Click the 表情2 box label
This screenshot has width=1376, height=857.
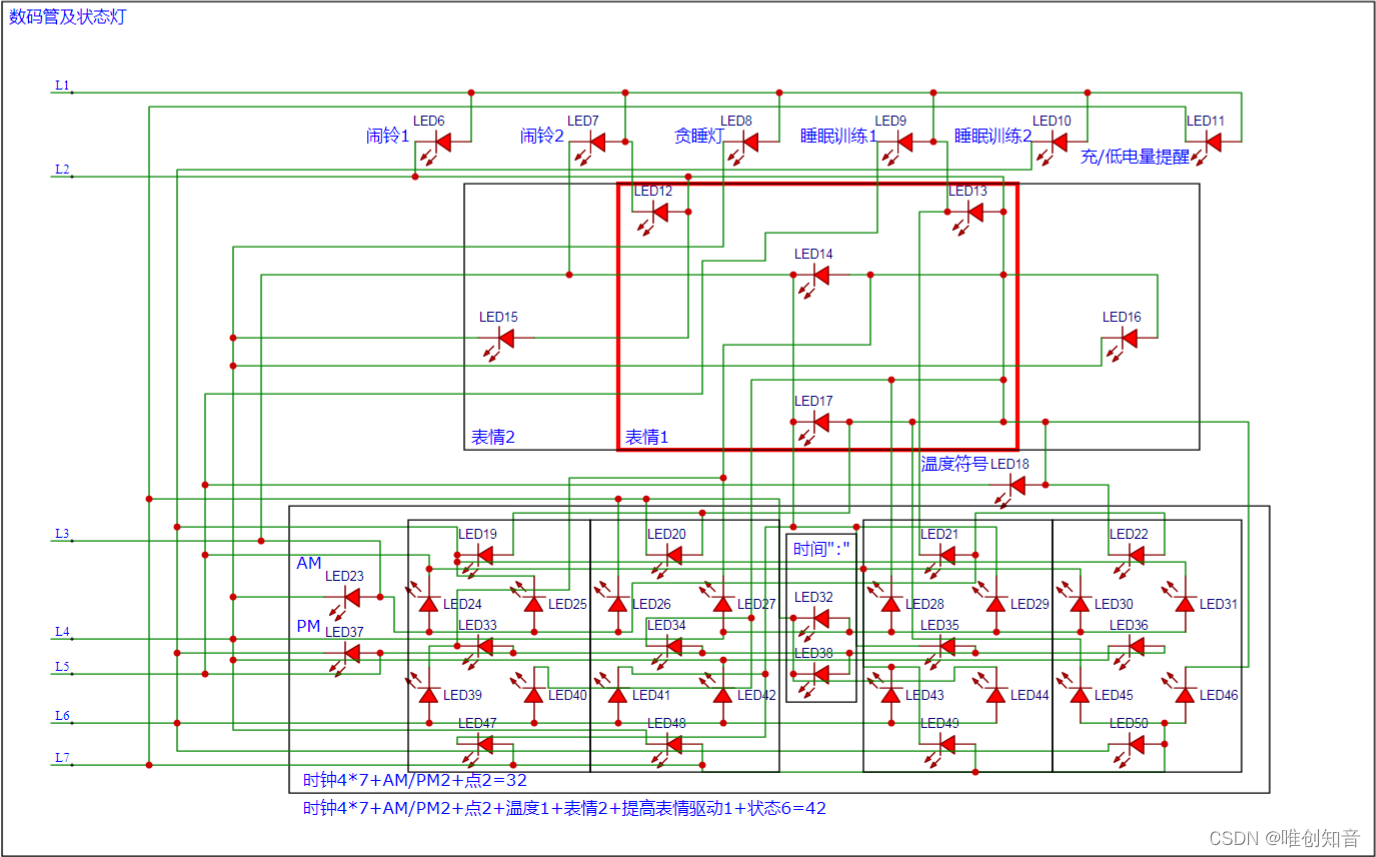(x=493, y=437)
